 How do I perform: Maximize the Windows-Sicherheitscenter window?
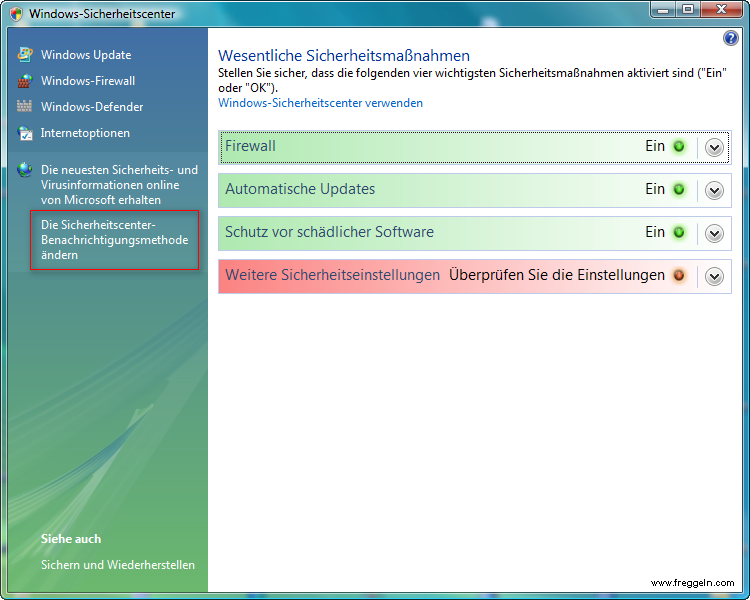(688, 10)
